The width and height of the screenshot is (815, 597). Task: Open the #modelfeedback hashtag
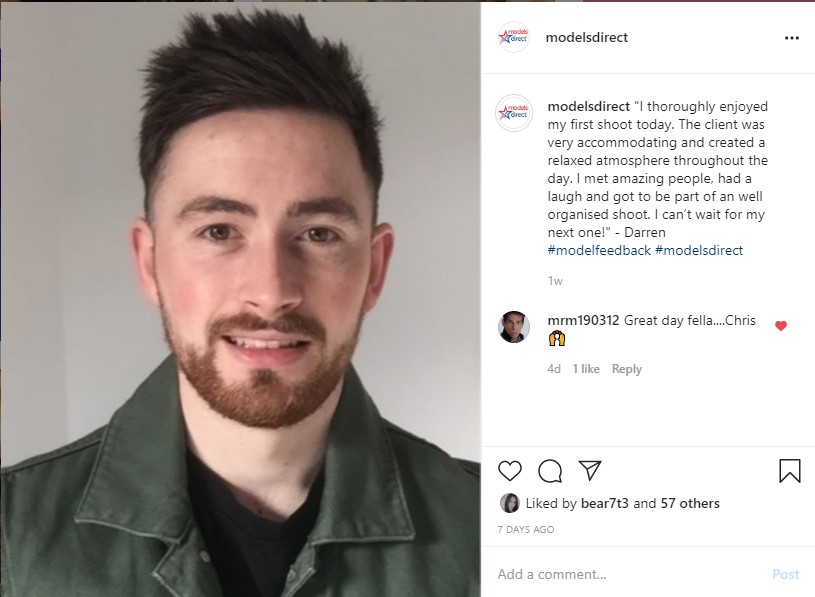point(599,250)
